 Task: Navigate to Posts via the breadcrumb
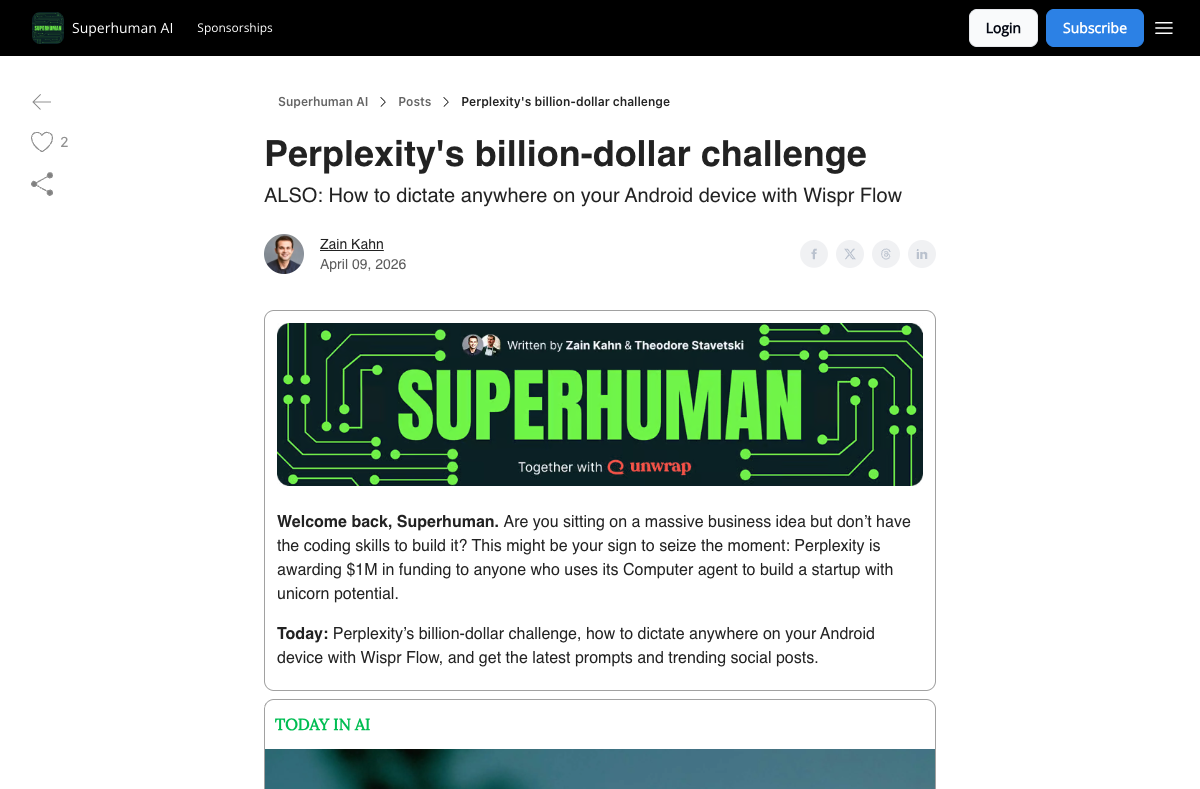(414, 101)
